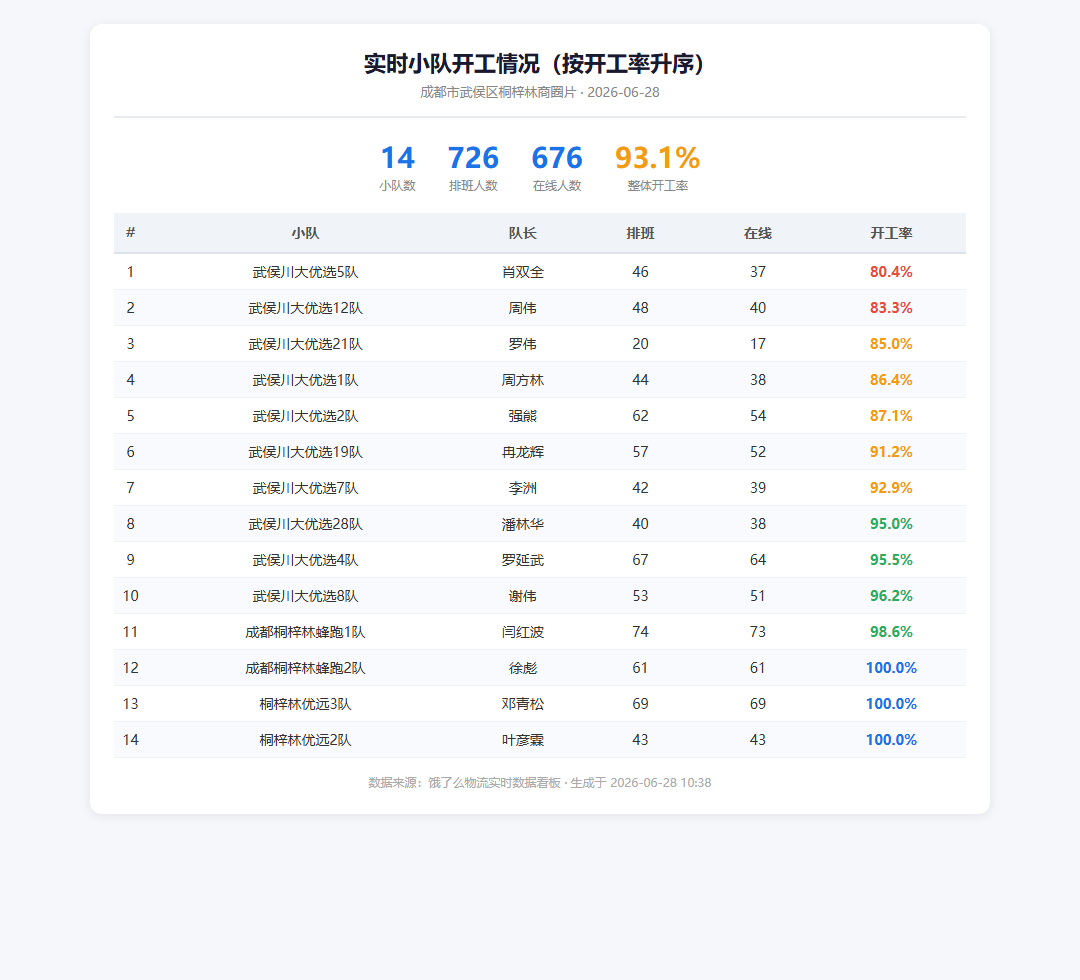Select the 武侯川大优选8队 team name
The width and height of the screenshot is (1080, 980).
[305, 596]
